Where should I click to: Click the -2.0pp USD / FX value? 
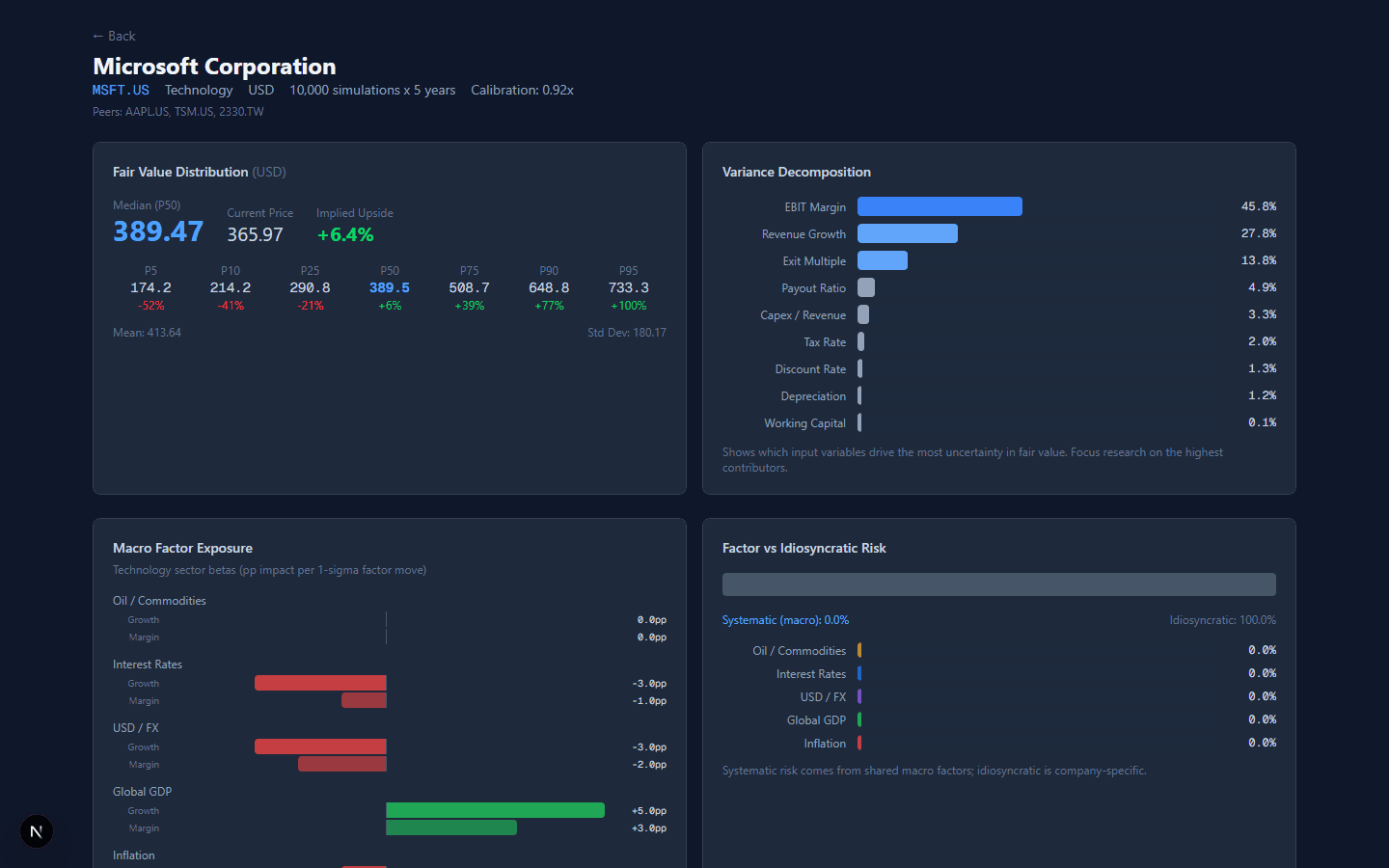point(649,765)
